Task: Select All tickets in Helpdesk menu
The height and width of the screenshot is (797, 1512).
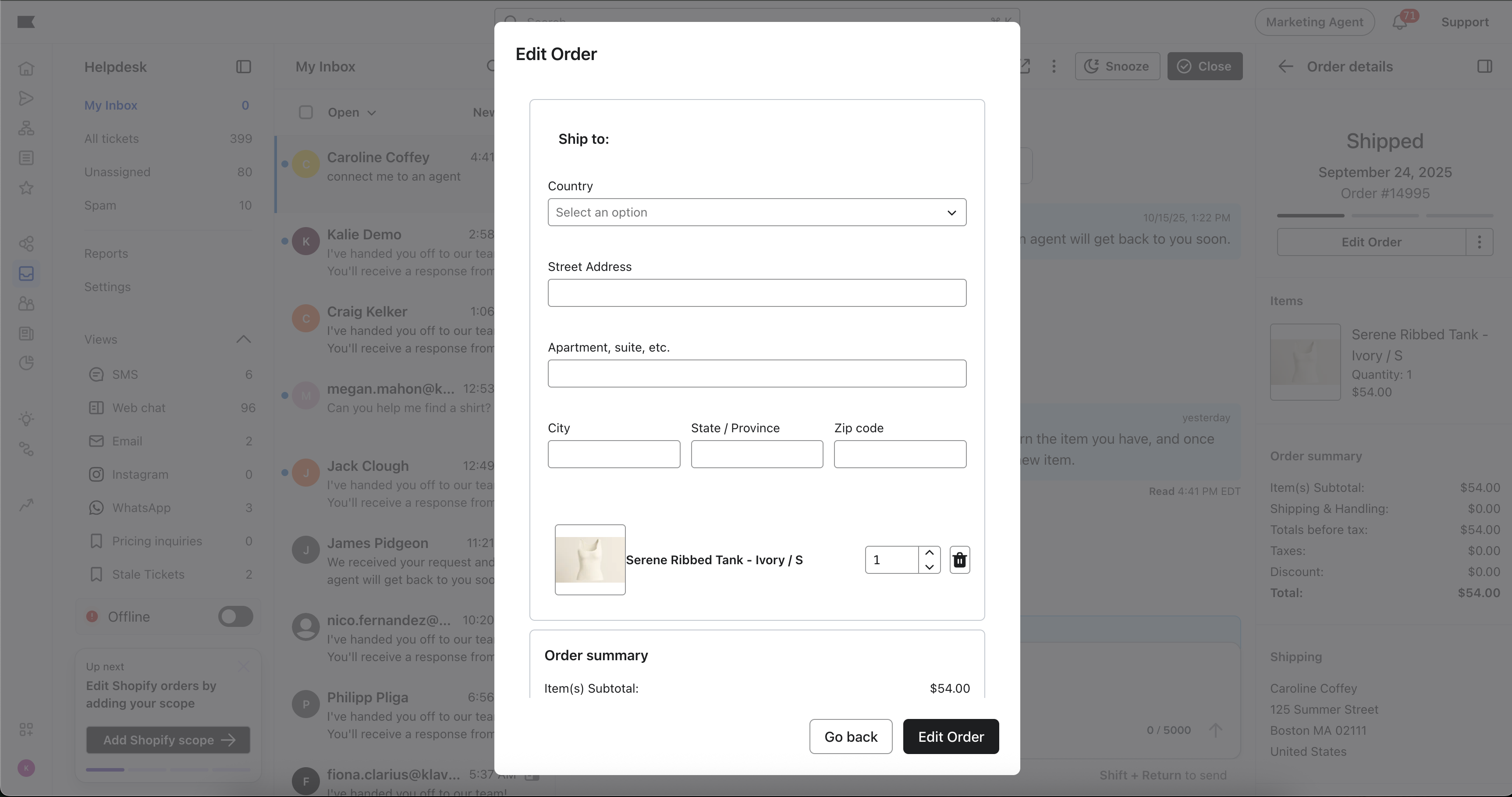Action: pos(111,139)
